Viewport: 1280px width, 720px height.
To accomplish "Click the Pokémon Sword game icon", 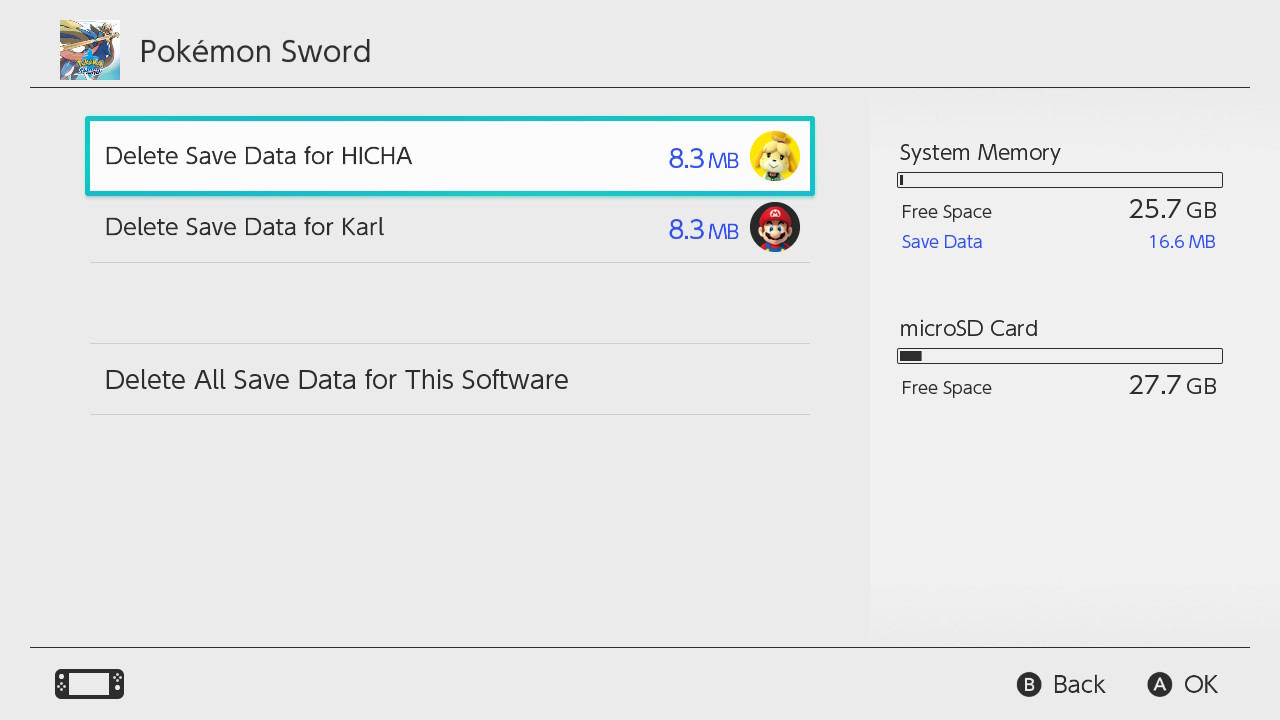I will (89, 48).
